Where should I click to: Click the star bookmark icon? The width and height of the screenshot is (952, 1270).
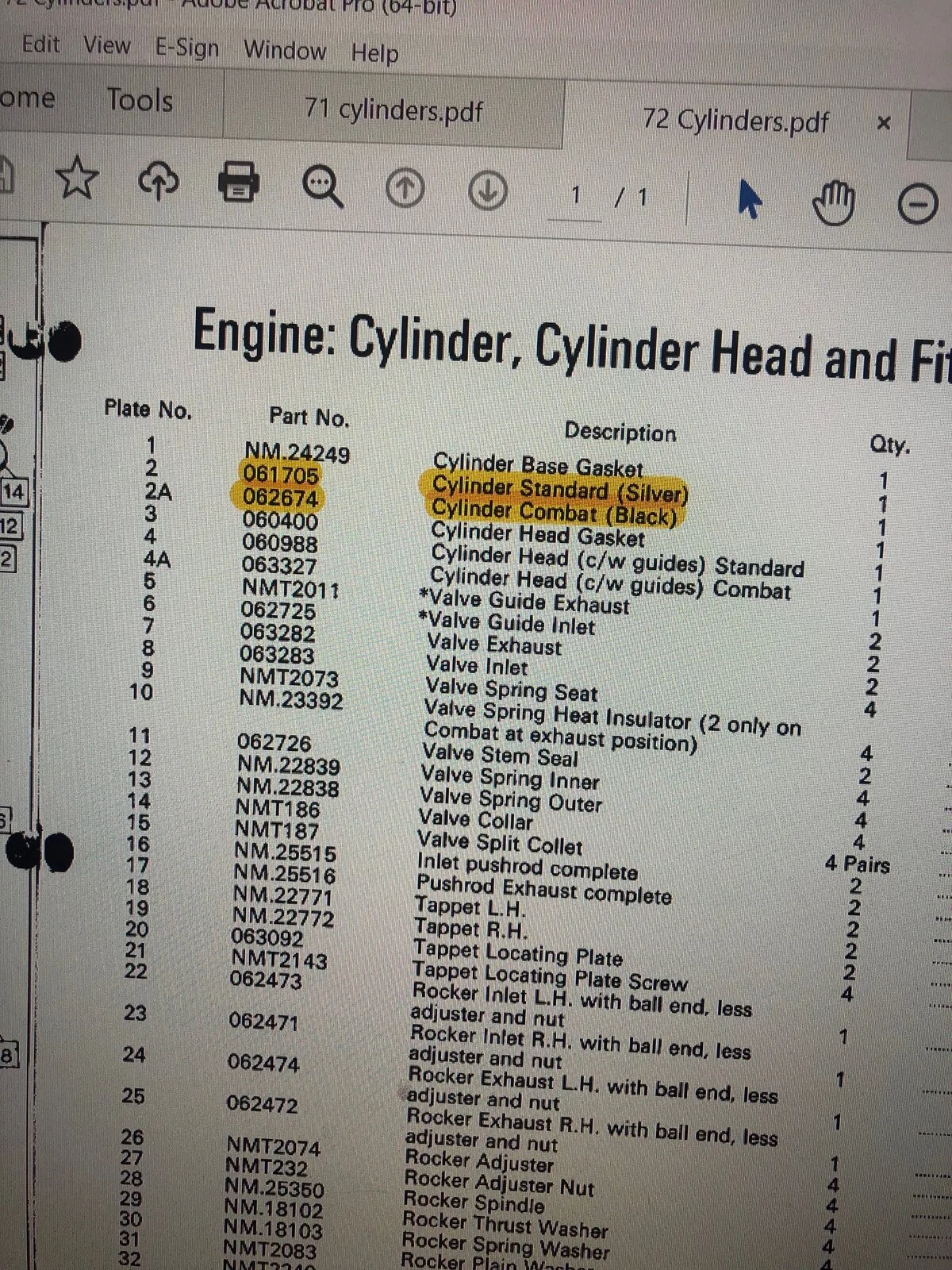pos(77,178)
